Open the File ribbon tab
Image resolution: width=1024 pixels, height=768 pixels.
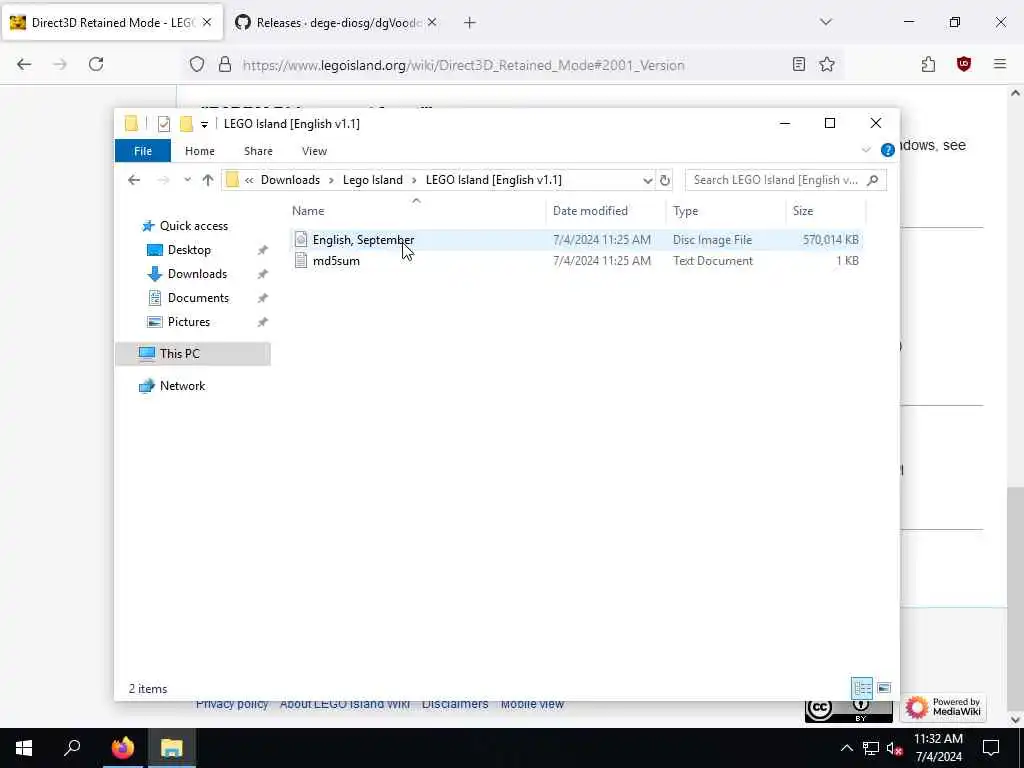pyautogui.click(x=142, y=151)
